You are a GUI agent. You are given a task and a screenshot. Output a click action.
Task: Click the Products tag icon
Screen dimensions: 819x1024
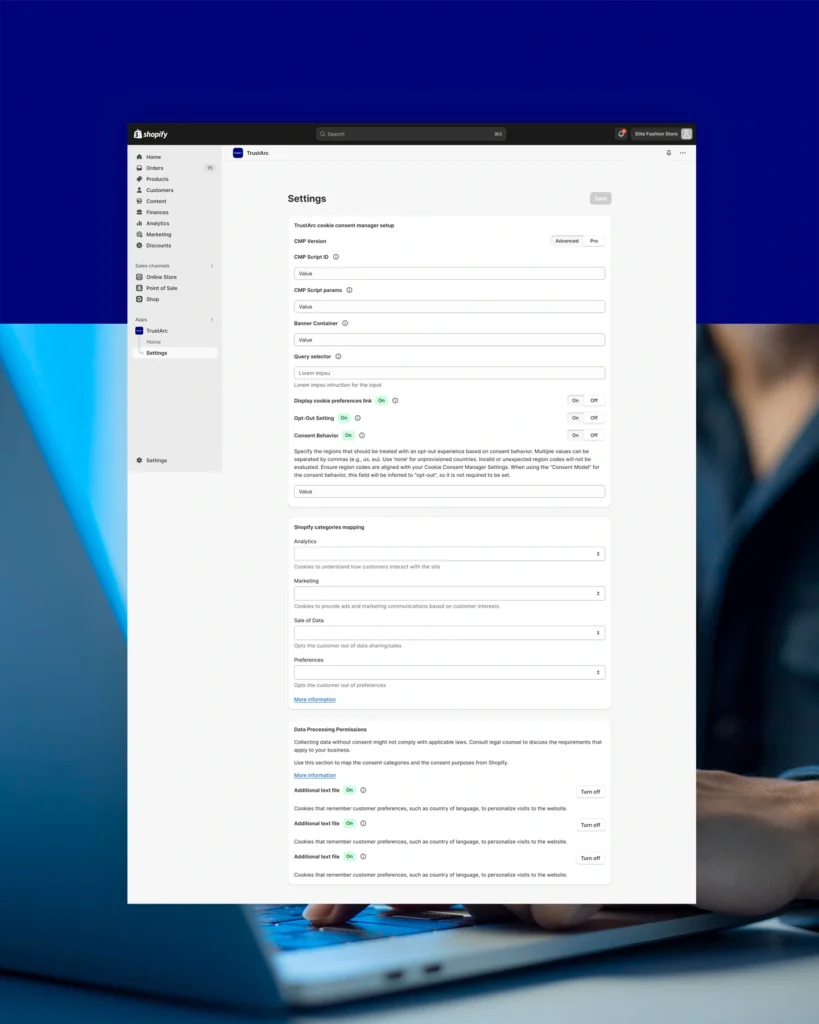click(139, 179)
